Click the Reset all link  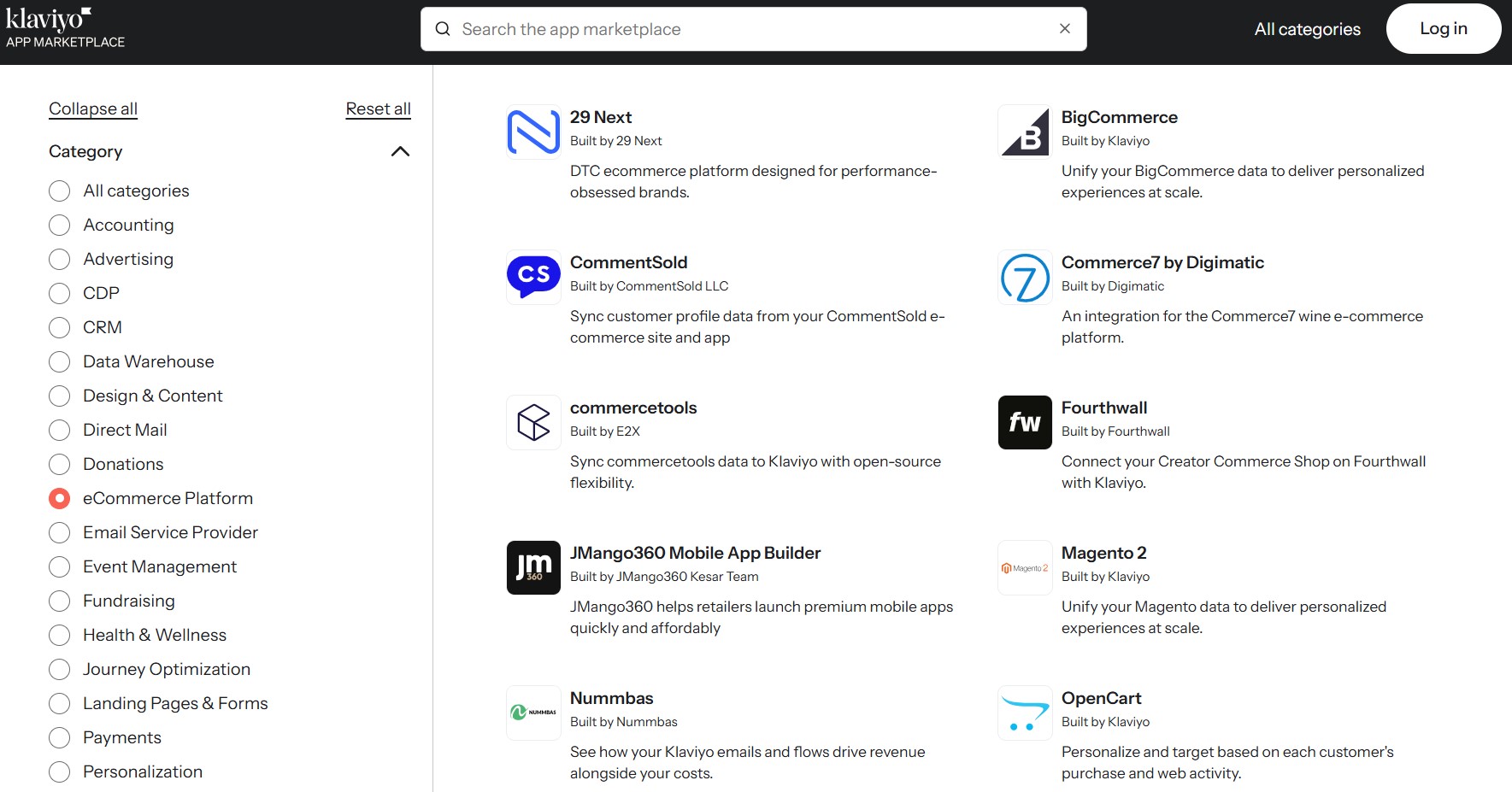point(378,109)
